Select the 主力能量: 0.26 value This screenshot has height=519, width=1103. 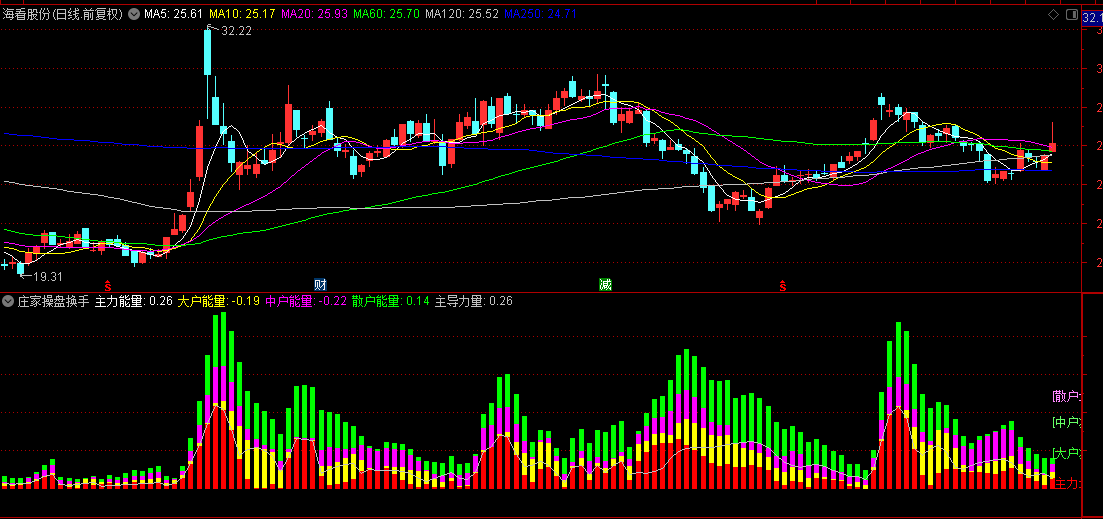point(134,302)
